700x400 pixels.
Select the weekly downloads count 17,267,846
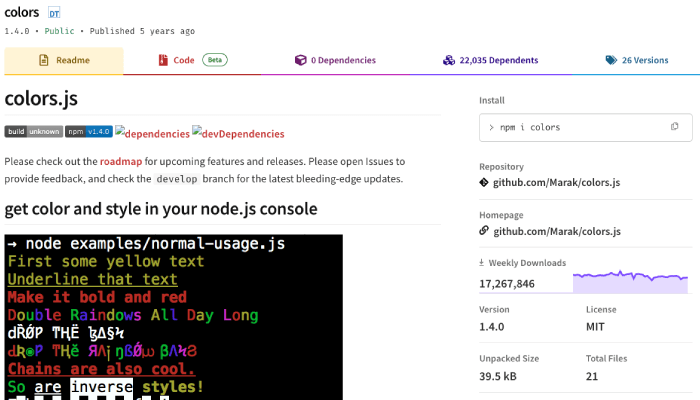[507, 284]
